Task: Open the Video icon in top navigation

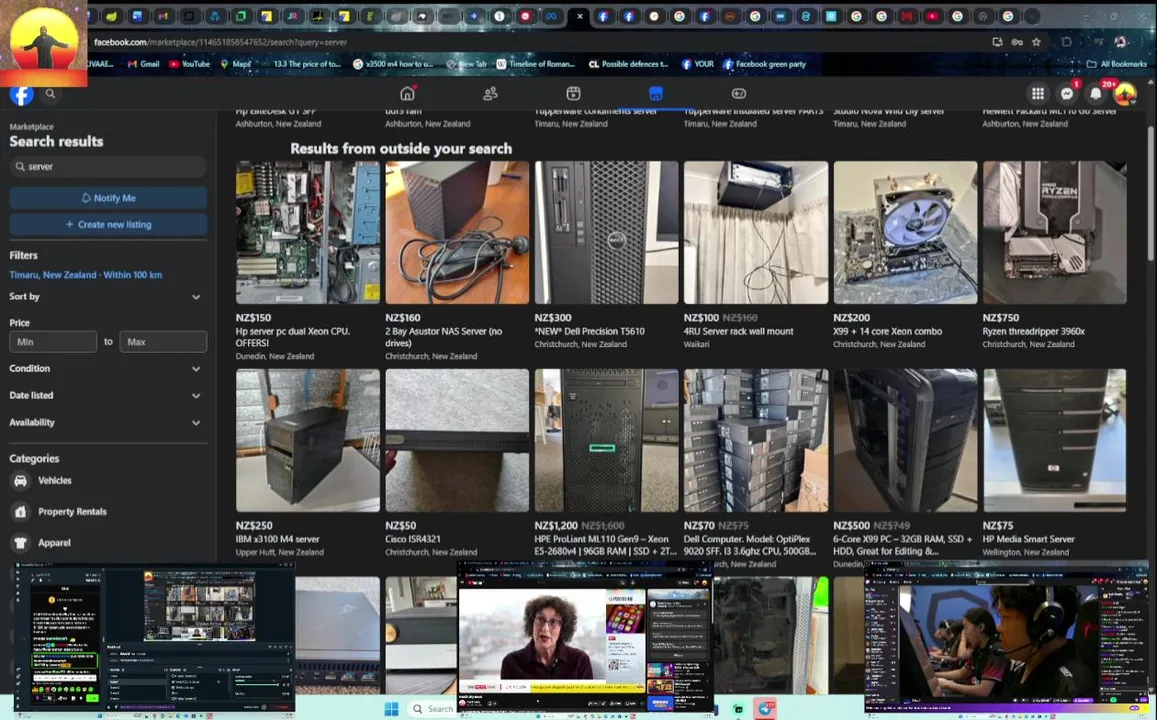Action: coord(573,94)
